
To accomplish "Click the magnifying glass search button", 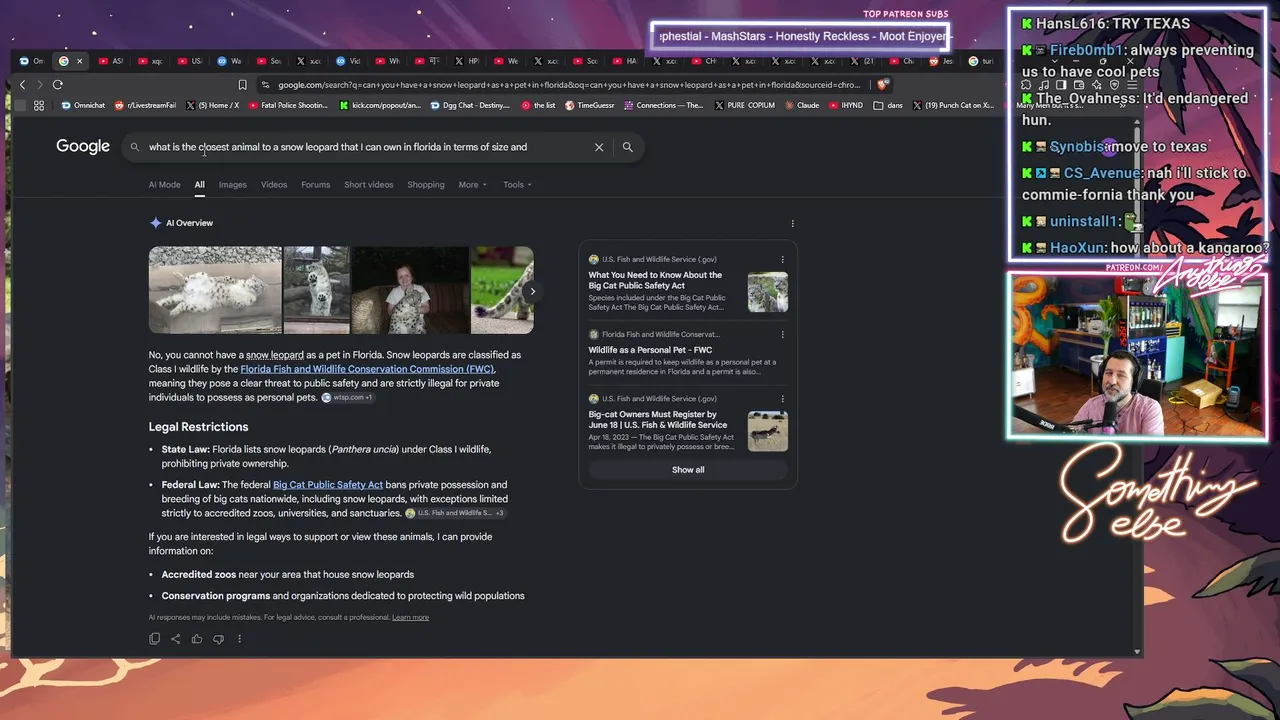I will click(x=627, y=147).
